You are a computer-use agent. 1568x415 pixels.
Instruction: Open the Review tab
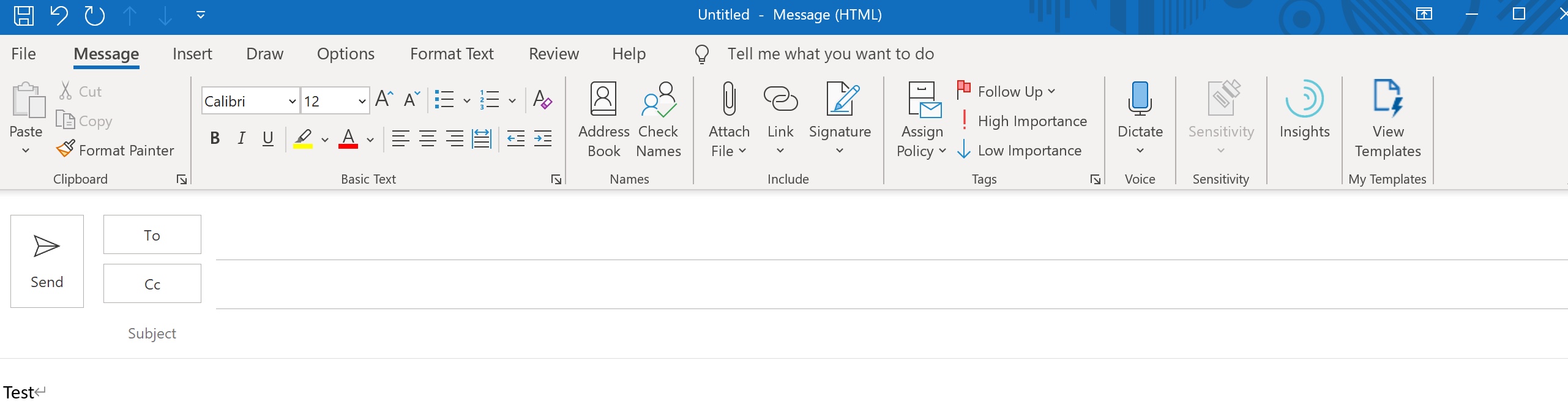[554, 54]
